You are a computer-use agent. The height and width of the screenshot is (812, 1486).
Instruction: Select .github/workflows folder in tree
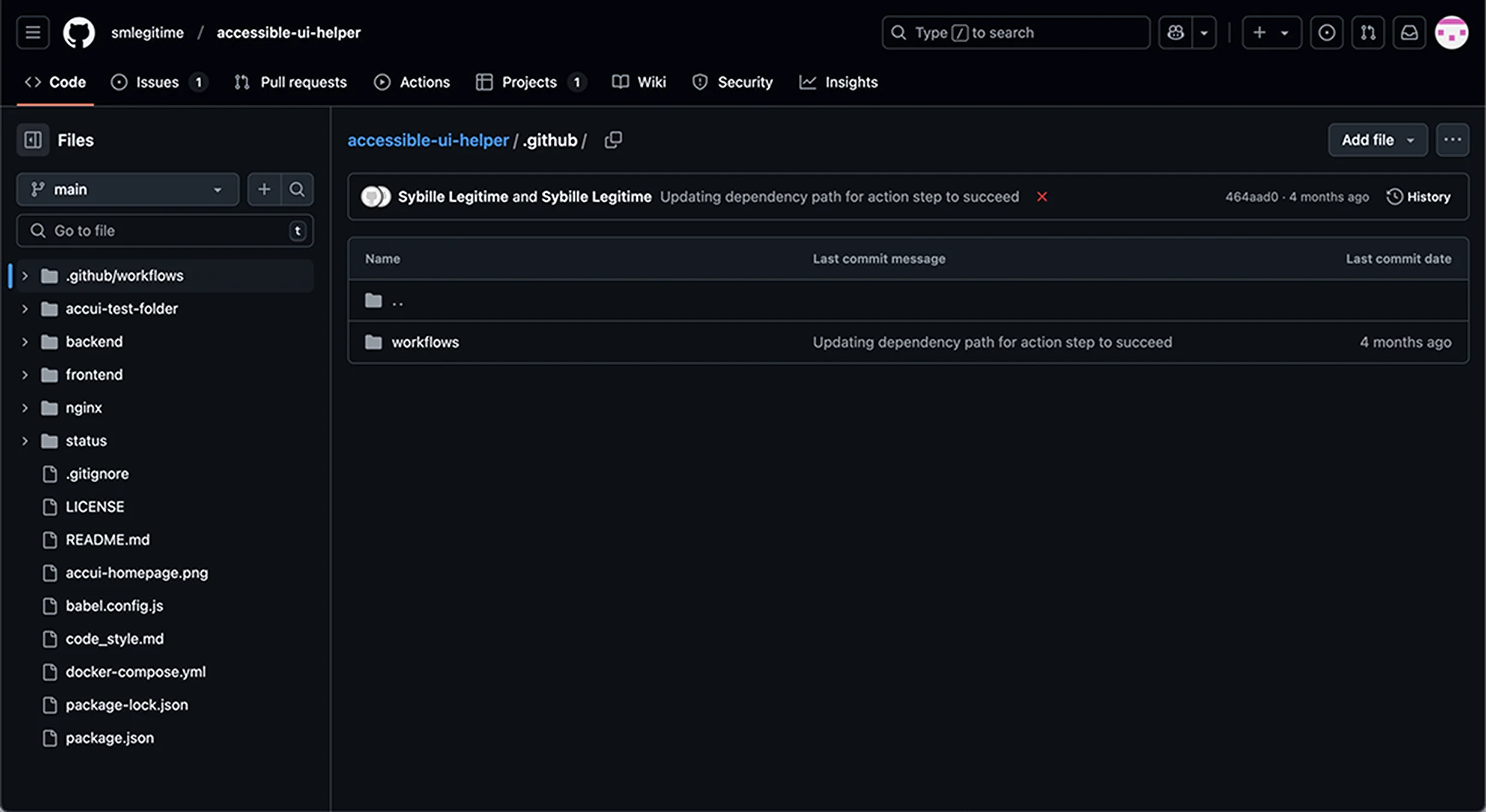[x=165, y=276]
